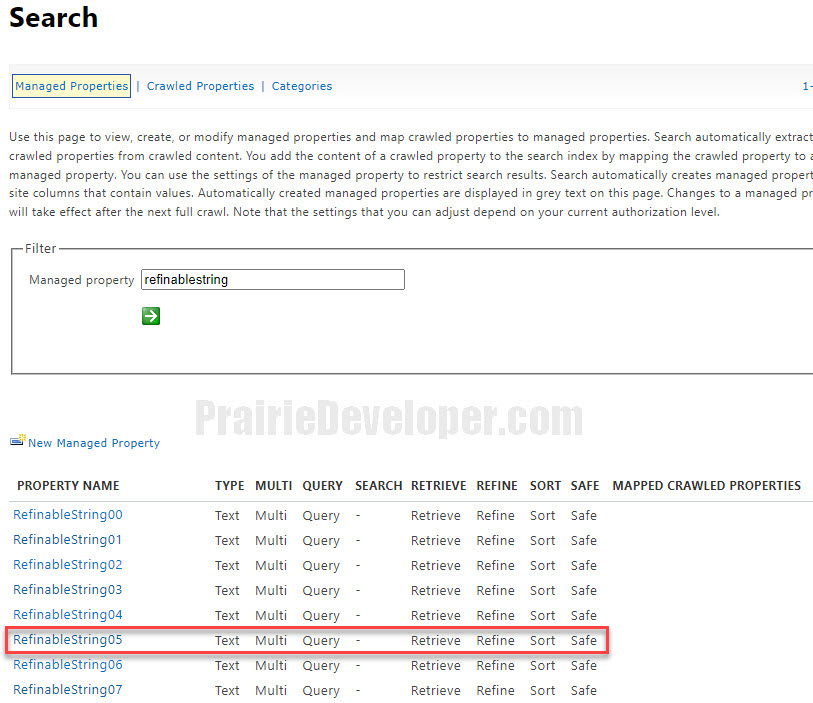This screenshot has height=703, width=813.
Task: Click the pagination link in top right
Action: coord(806,86)
